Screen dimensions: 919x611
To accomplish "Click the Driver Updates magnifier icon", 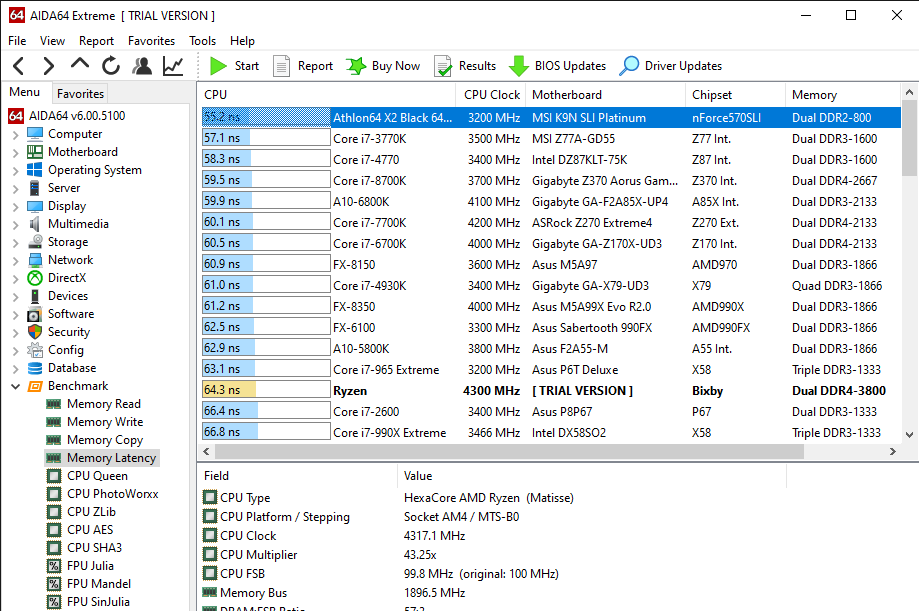I will [629, 66].
